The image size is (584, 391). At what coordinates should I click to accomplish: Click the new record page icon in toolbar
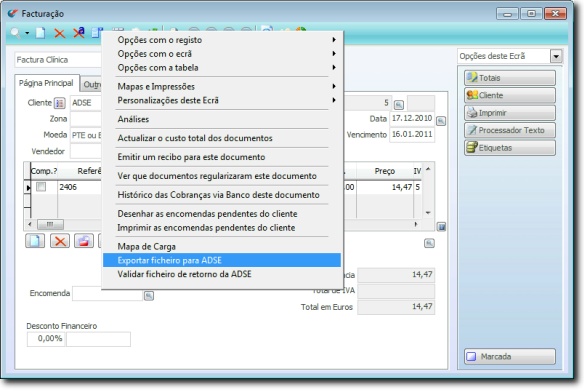[40, 33]
